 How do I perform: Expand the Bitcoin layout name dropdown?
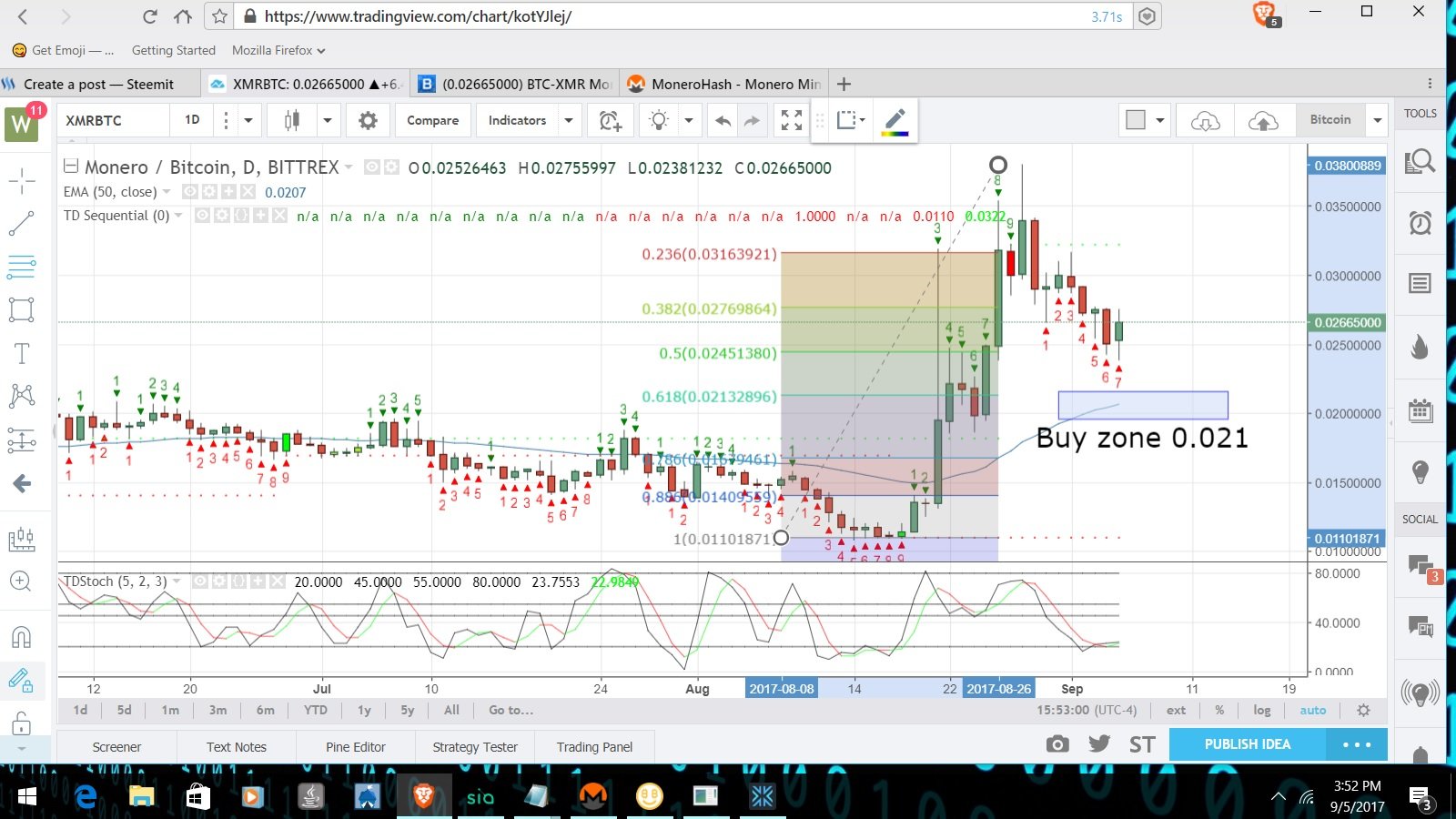coord(1378,120)
